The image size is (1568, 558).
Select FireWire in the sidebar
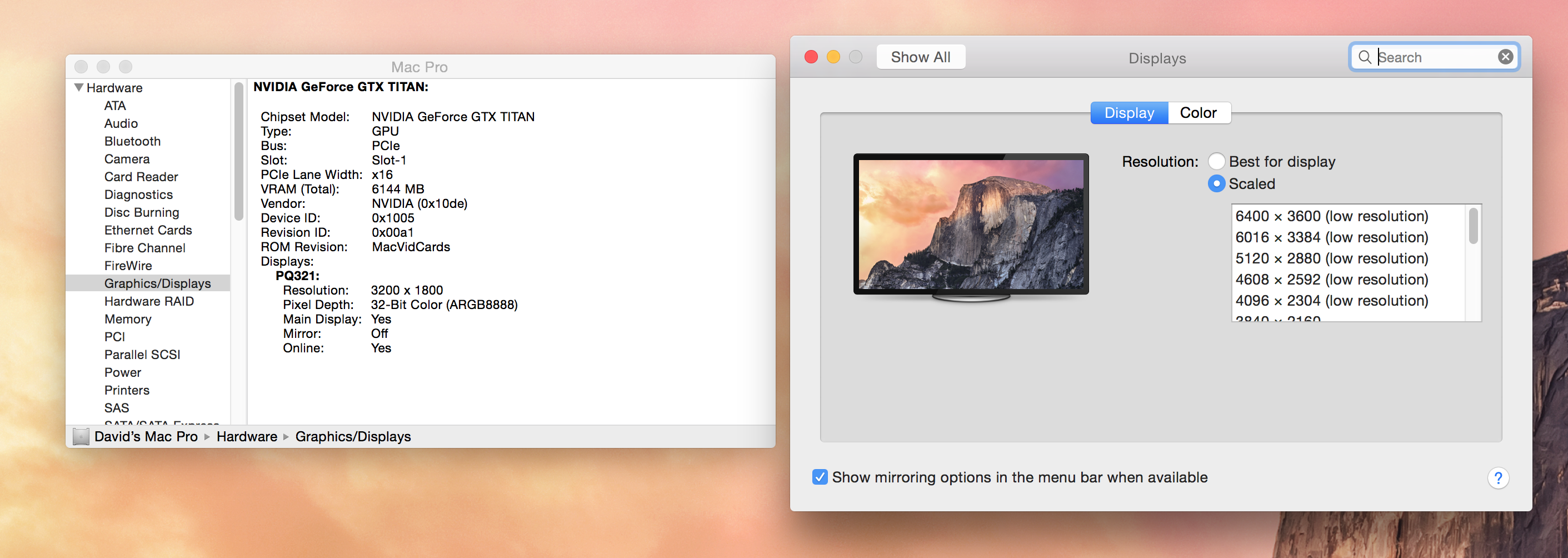128,266
